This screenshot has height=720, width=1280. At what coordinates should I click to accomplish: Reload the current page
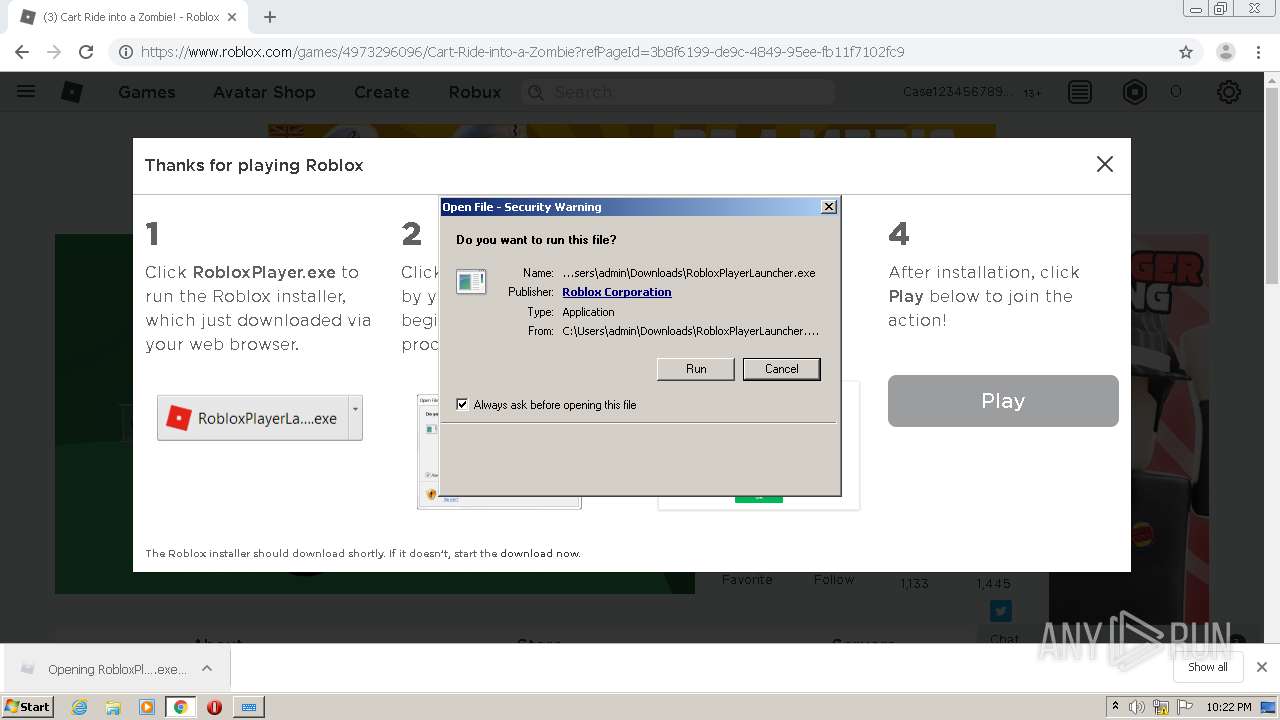tap(86, 52)
